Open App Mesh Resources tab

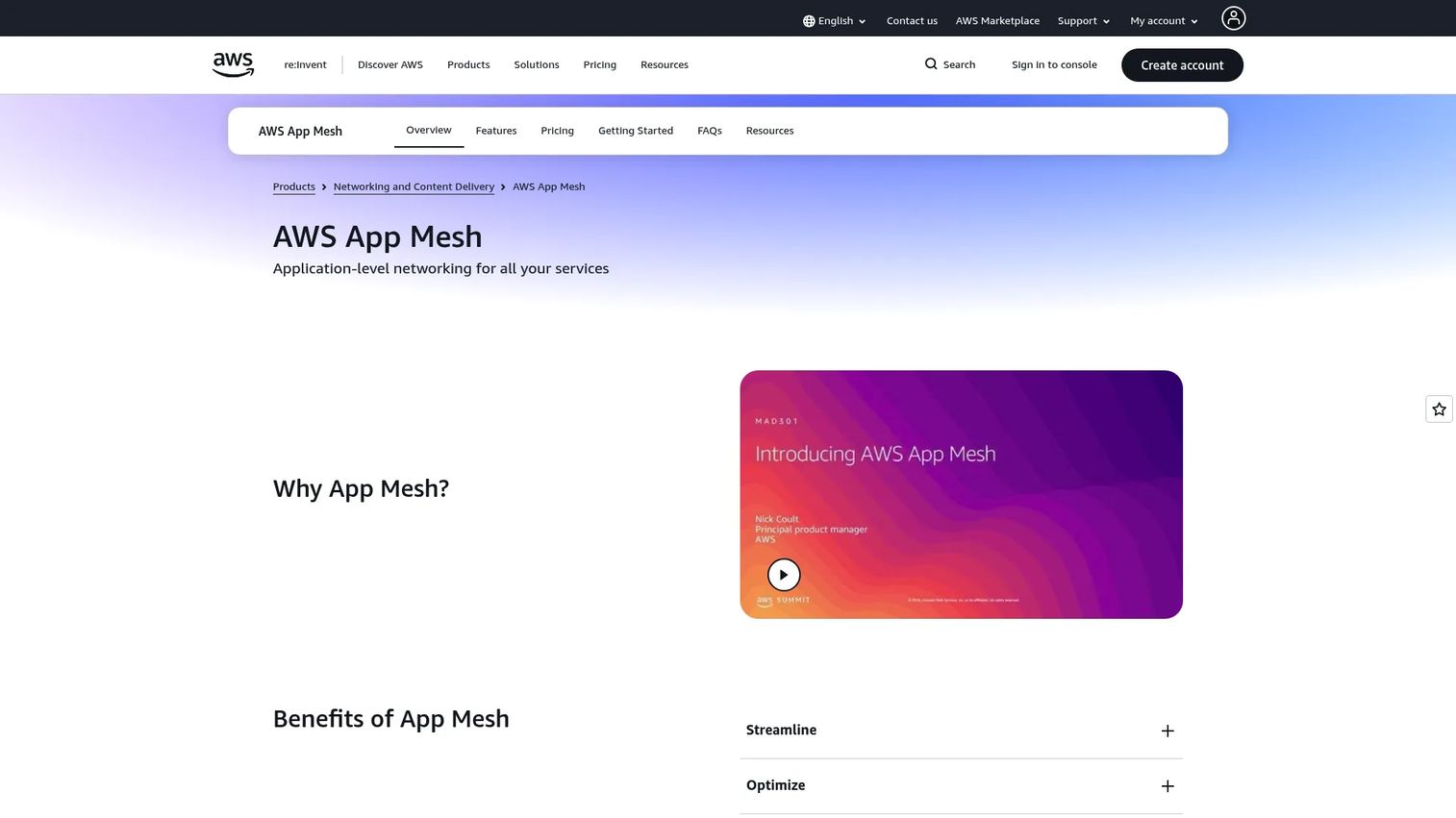pos(769,131)
